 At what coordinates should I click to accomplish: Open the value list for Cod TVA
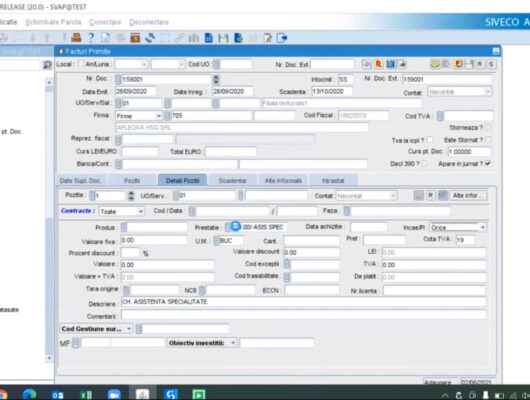[440, 116]
